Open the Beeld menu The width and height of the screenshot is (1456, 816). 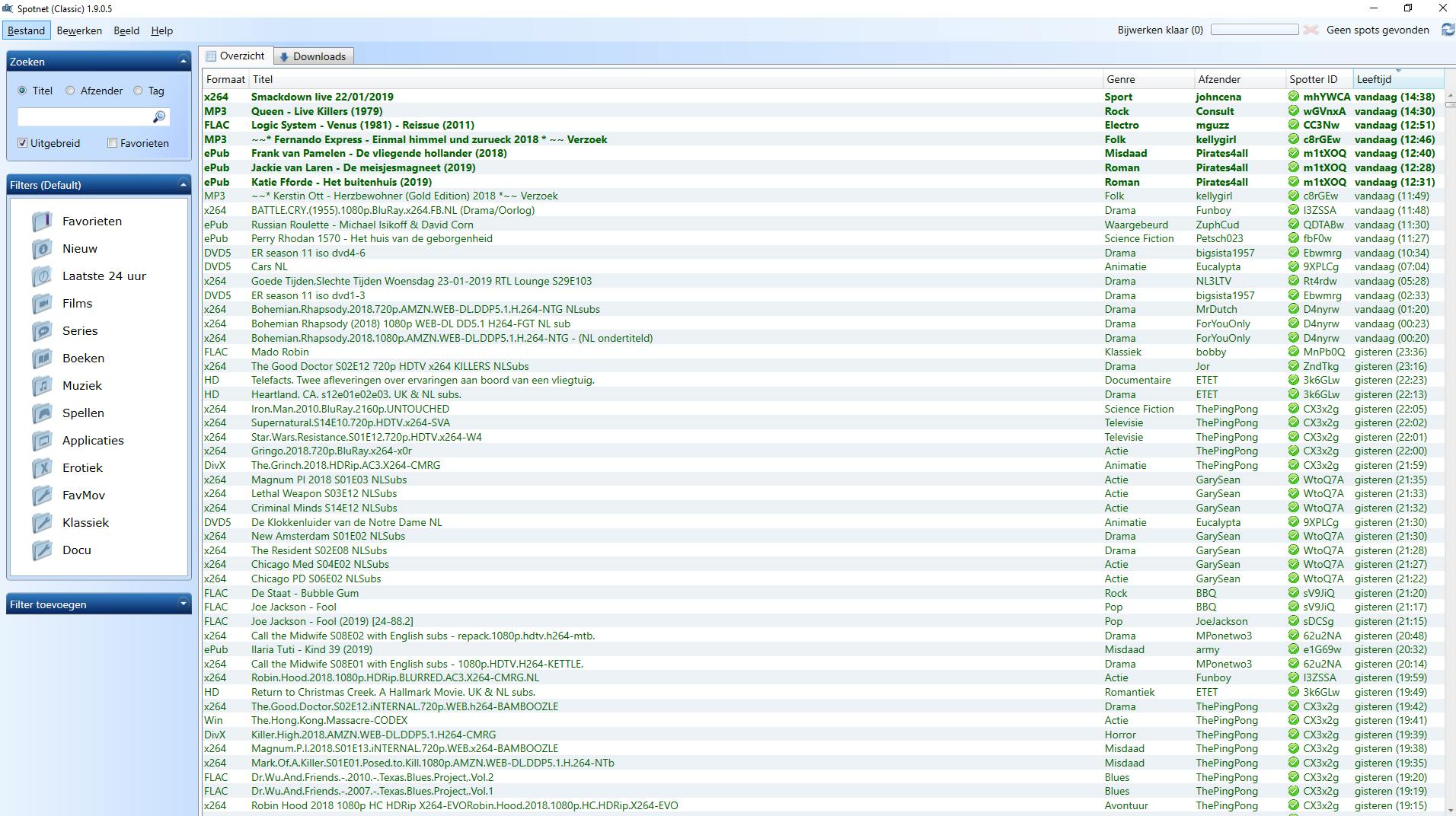point(126,30)
